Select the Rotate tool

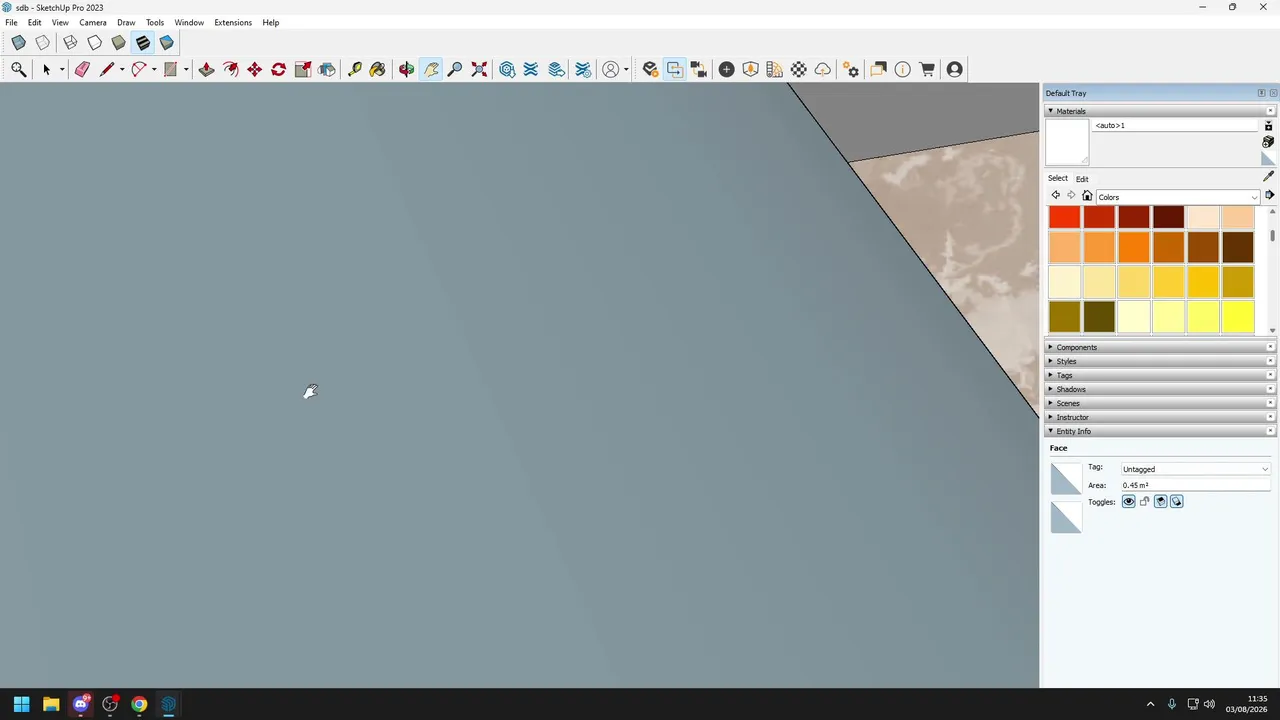279,69
